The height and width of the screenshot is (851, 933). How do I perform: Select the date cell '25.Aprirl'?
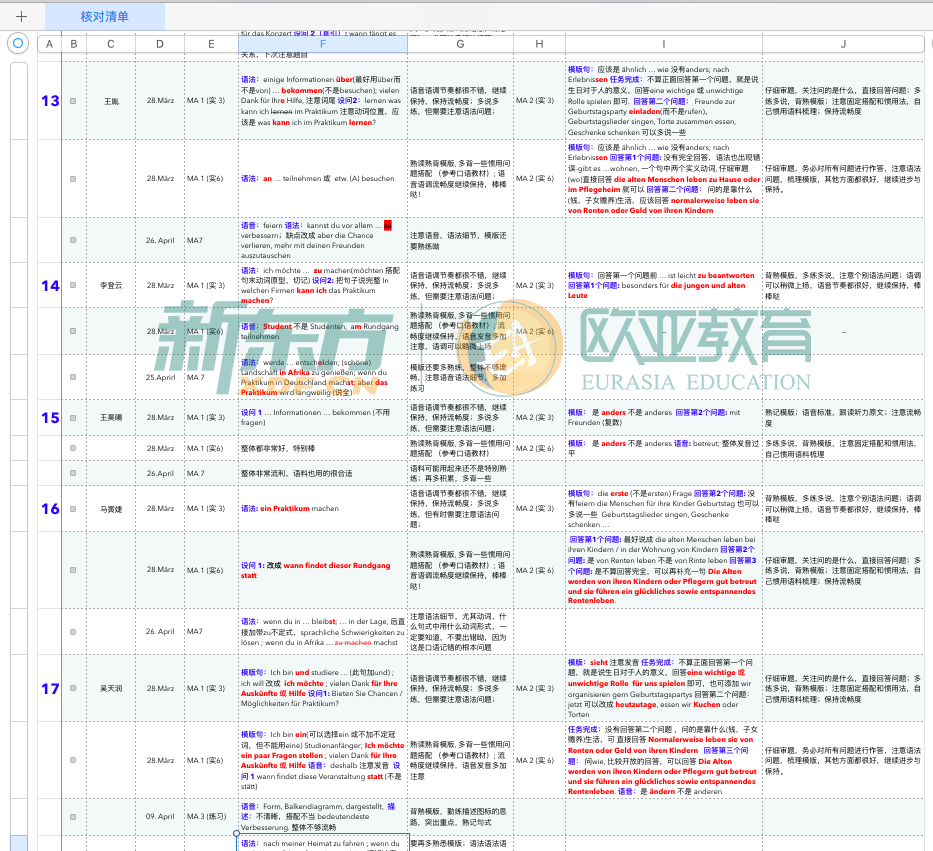point(160,377)
